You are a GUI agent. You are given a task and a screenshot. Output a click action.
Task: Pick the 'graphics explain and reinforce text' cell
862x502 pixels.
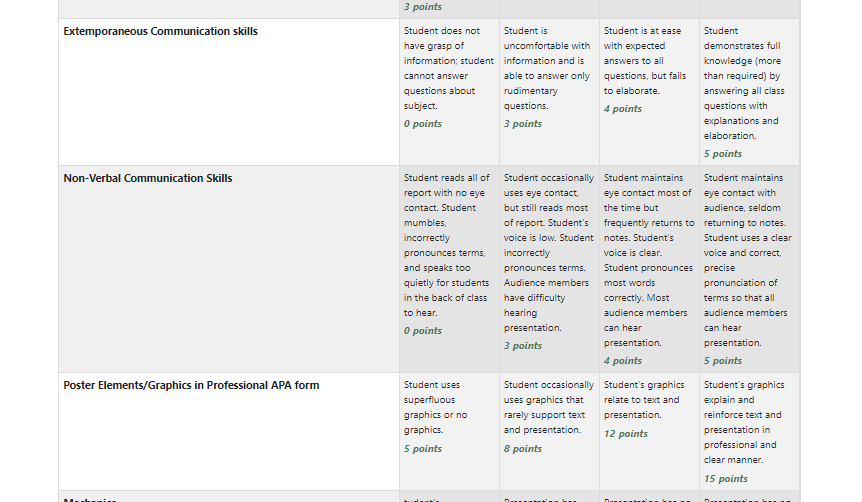tap(749, 432)
